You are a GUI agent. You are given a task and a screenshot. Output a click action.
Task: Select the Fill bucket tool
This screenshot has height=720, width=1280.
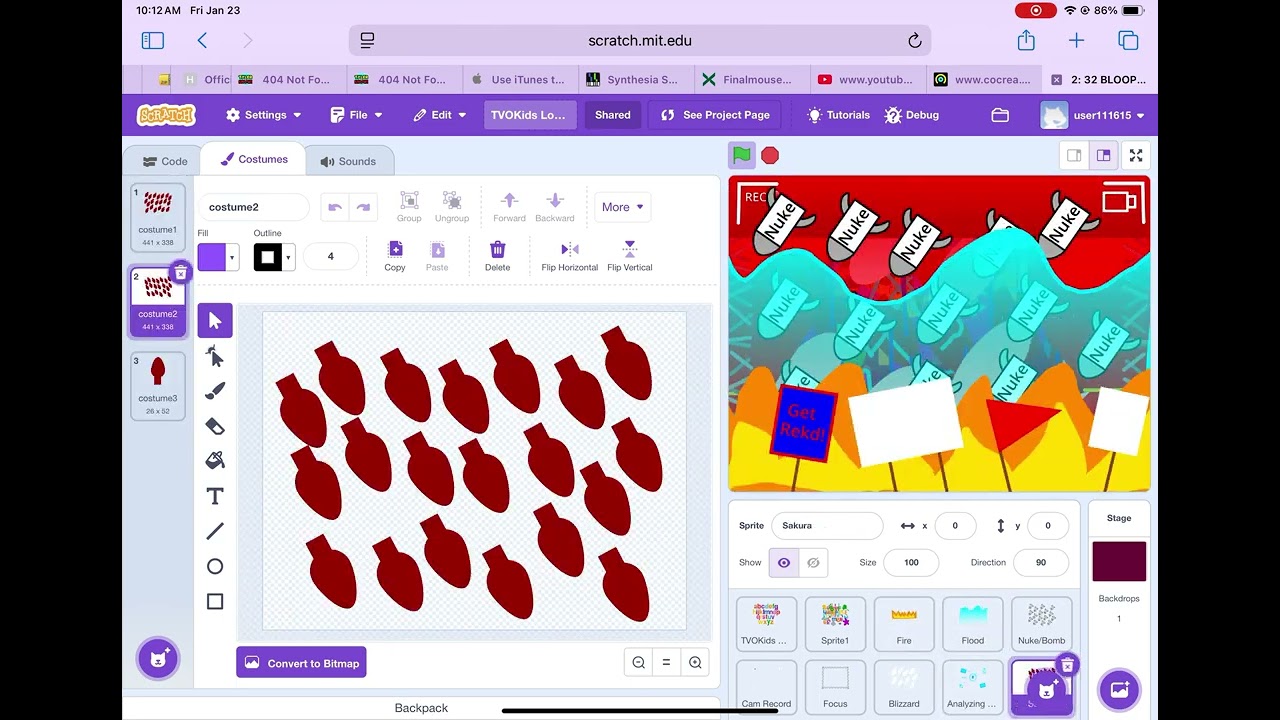(x=215, y=461)
